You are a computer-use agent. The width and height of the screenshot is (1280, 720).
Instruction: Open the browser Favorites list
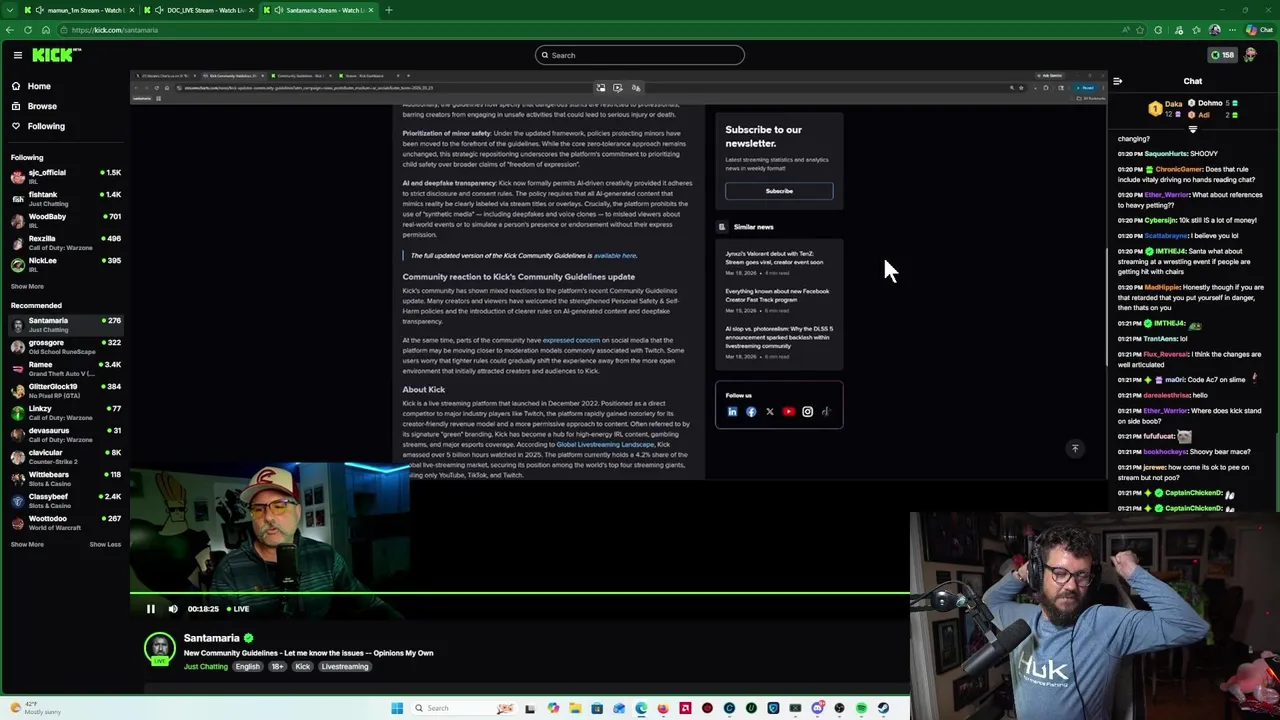(1196, 30)
